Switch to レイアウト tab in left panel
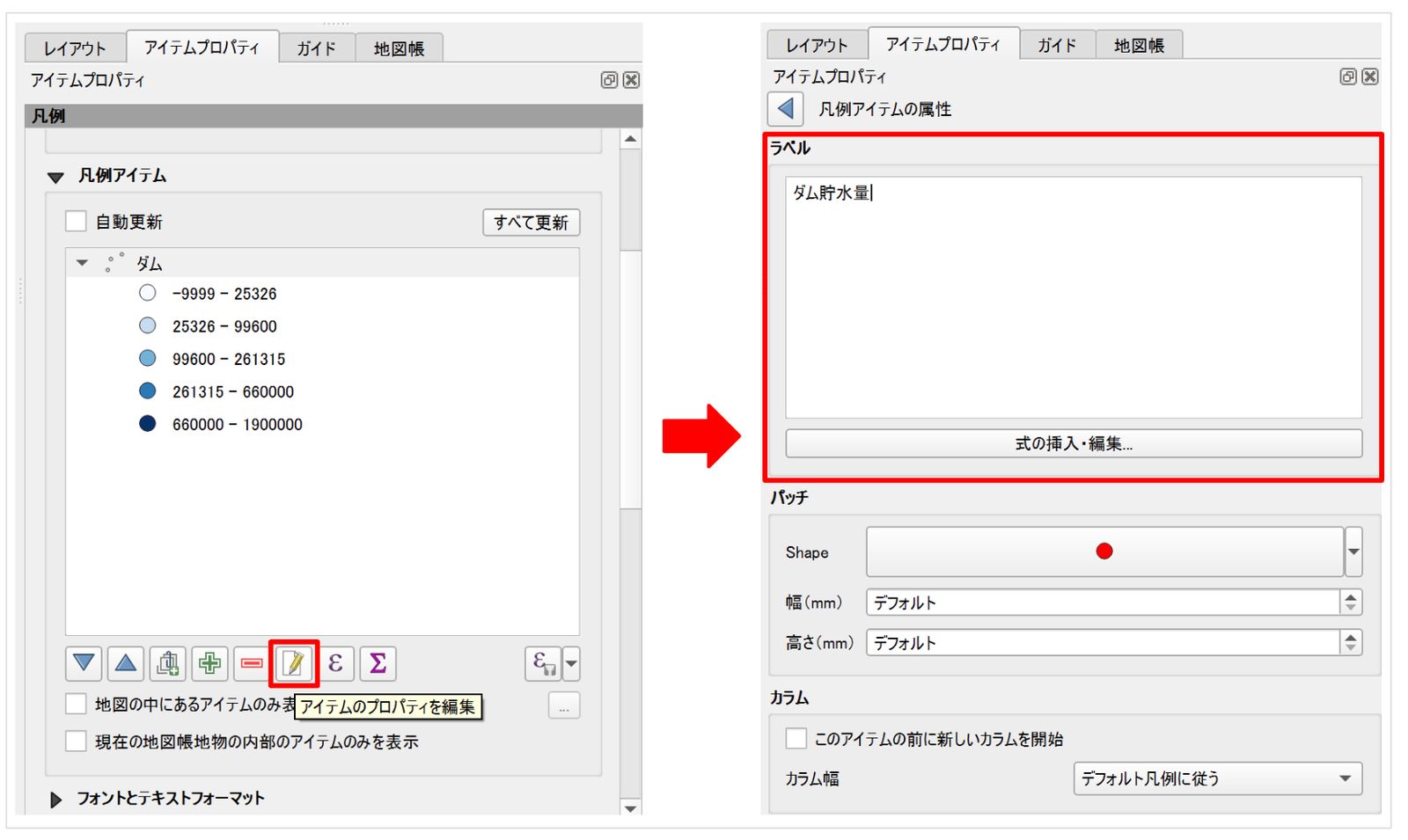Viewport: 1408px width, 840px height. pyautogui.click(x=75, y=48)
